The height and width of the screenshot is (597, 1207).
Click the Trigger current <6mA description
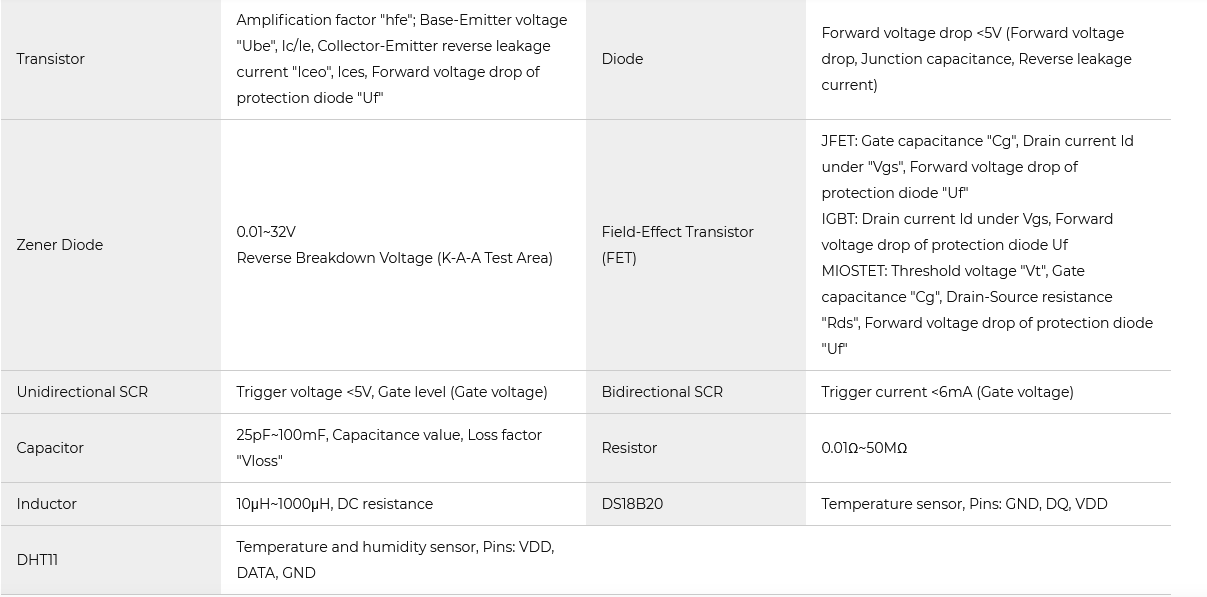tap(947, 392)
